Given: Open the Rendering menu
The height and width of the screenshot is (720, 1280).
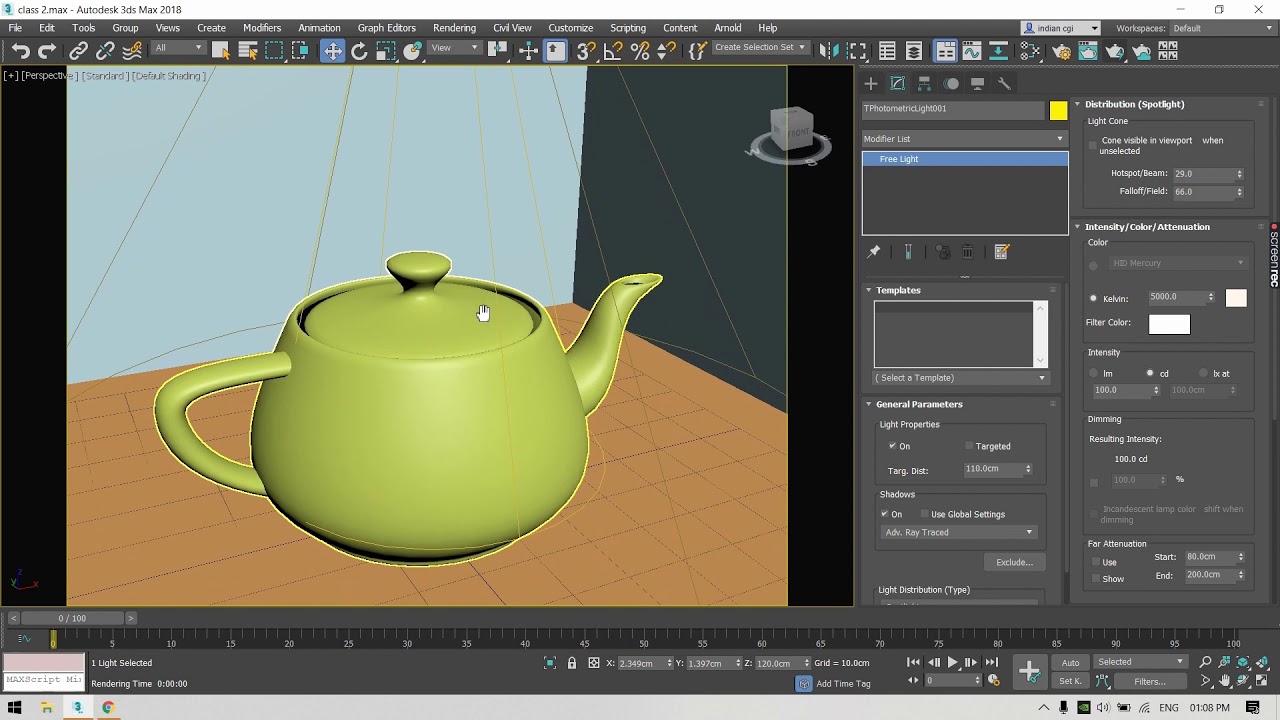Looking at the screenshot, I should (454, 28).
